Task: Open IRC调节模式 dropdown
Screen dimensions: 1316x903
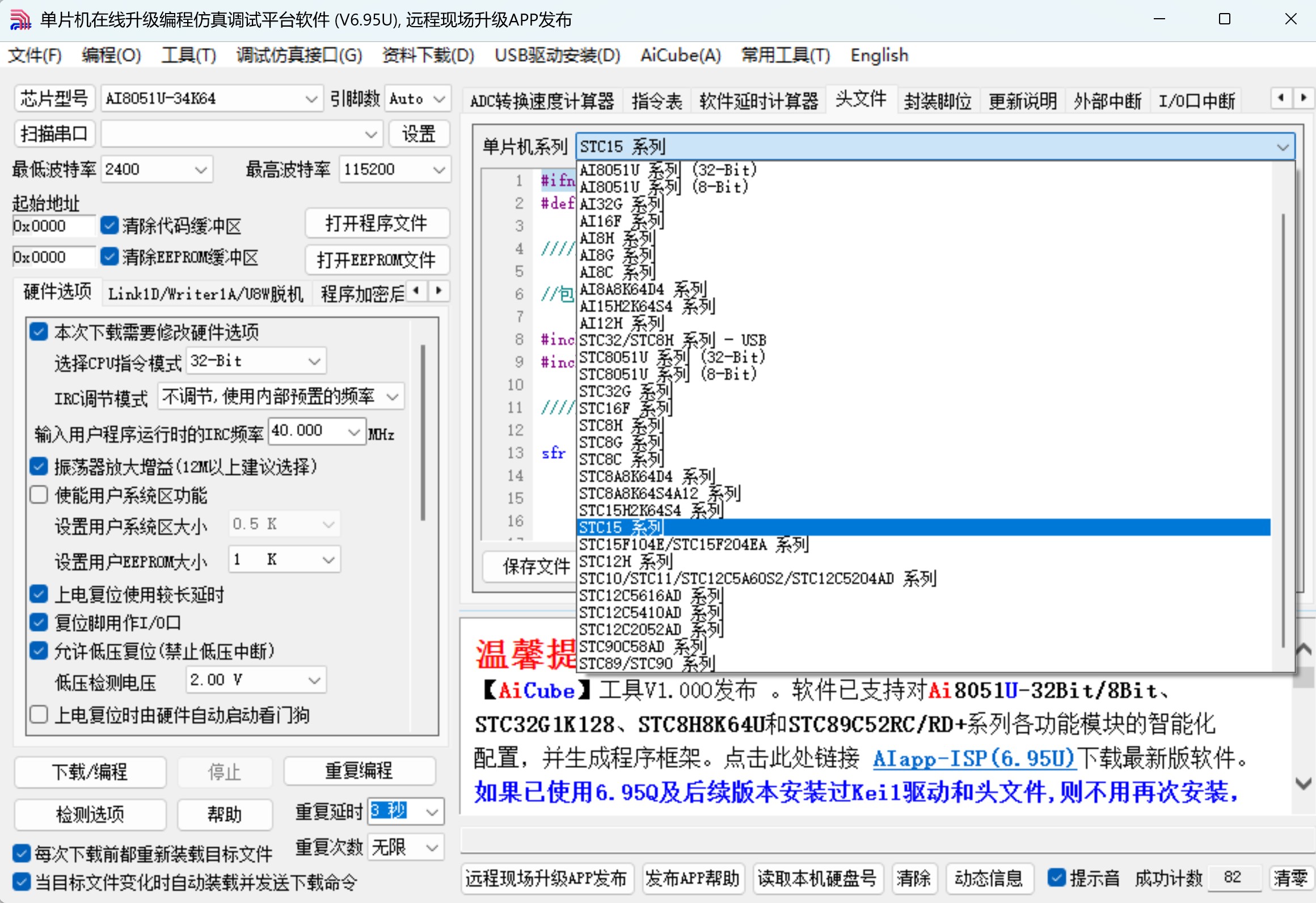Action: 281,396
